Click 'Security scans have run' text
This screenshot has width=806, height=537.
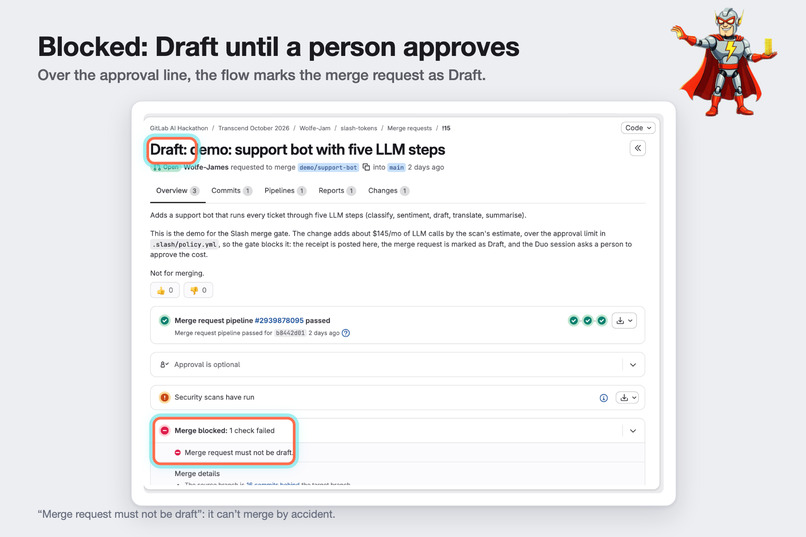pos(214,397)
